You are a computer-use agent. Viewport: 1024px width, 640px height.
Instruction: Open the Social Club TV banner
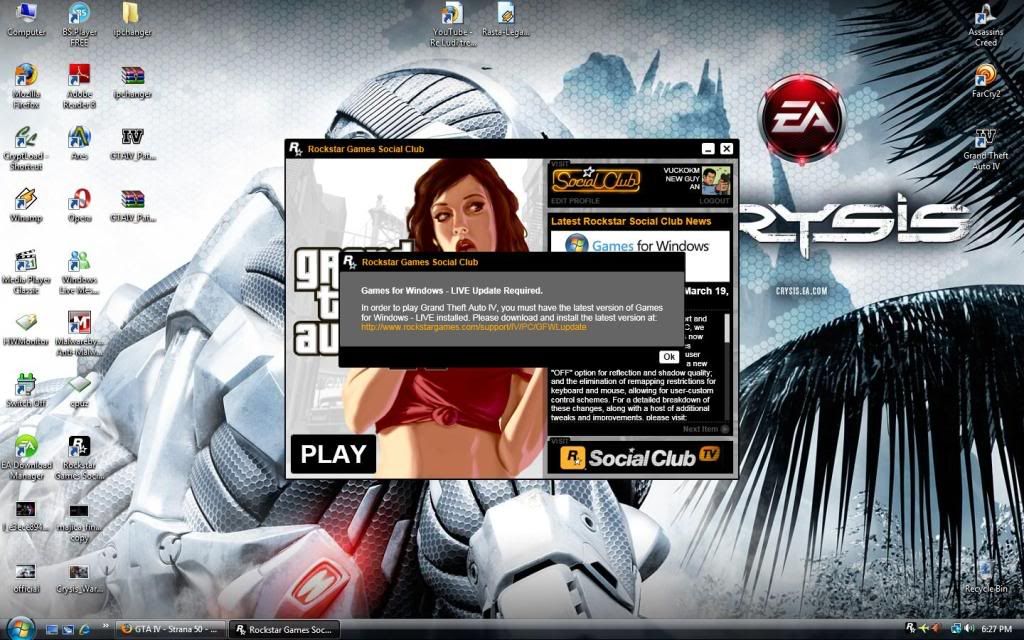pyautogui.click(x=640, y=457)
